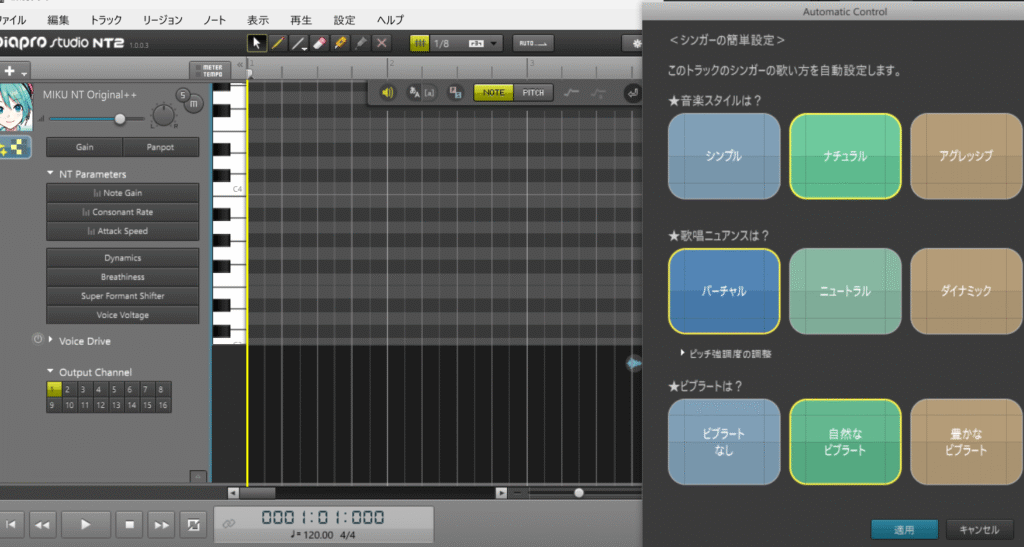Open the 表示 menu

pos(257,20)
